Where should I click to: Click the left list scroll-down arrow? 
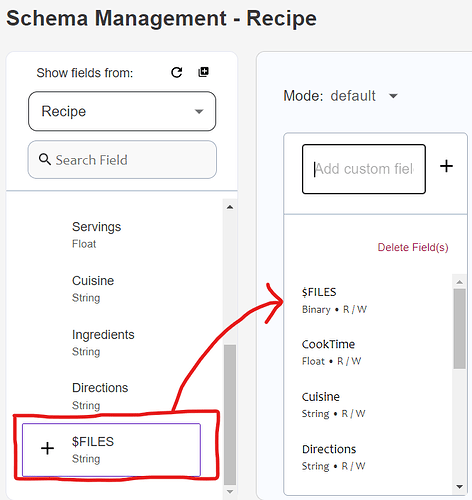[x=230, y=491]
